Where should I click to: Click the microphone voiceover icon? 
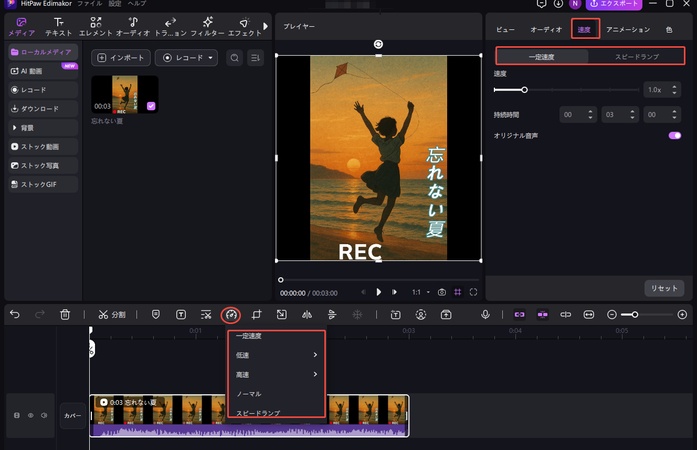tap(485, 314)
